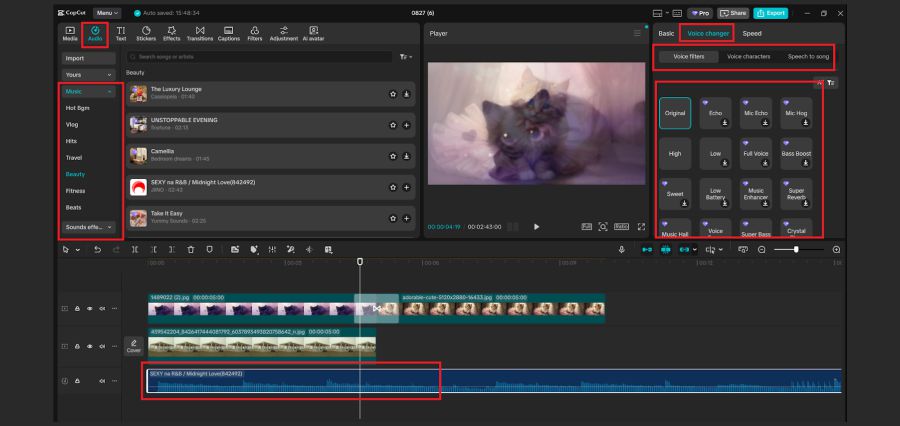Lock the audio track
Screen dimensions: 900x426
pyautogui.click(x=78, y=381)
